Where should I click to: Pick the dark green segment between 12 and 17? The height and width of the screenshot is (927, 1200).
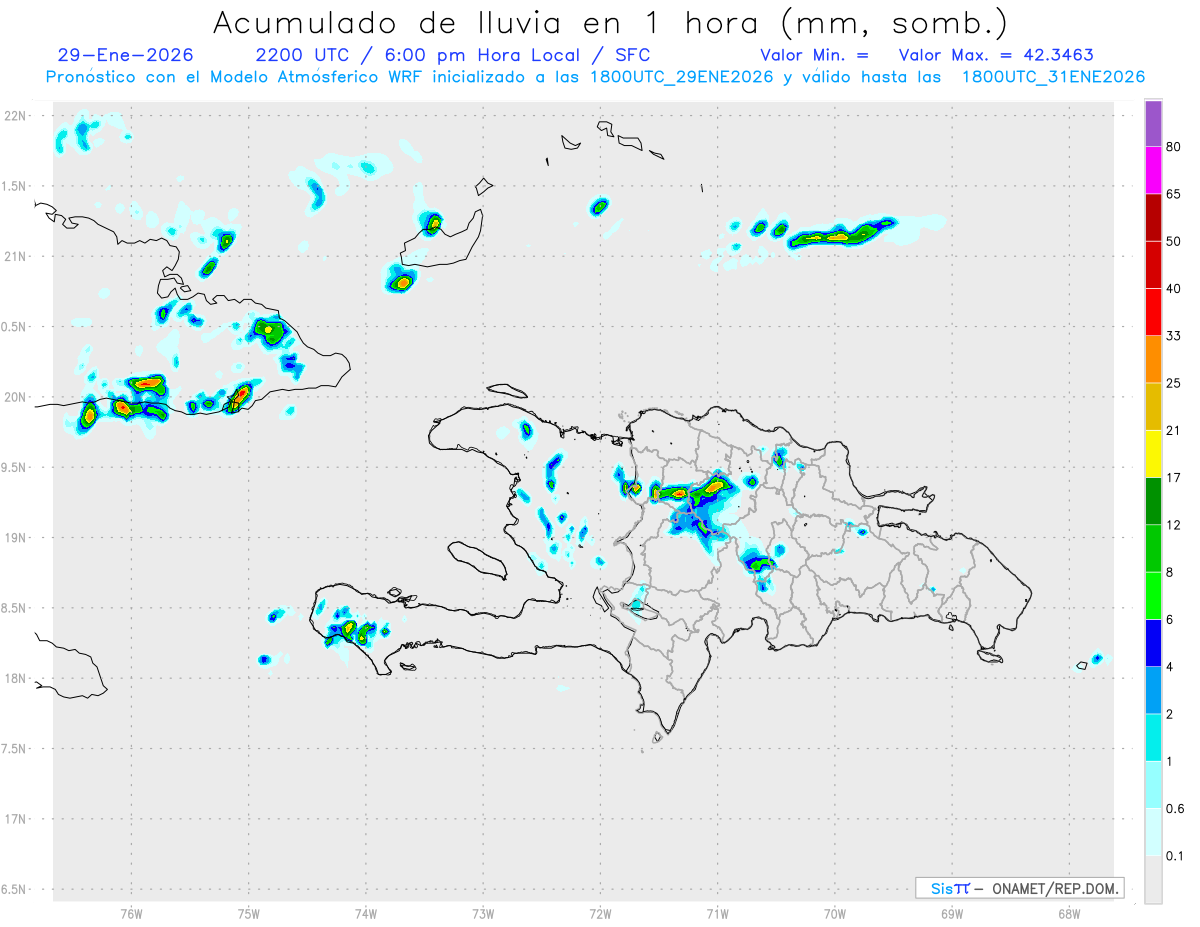(1153, 501)
